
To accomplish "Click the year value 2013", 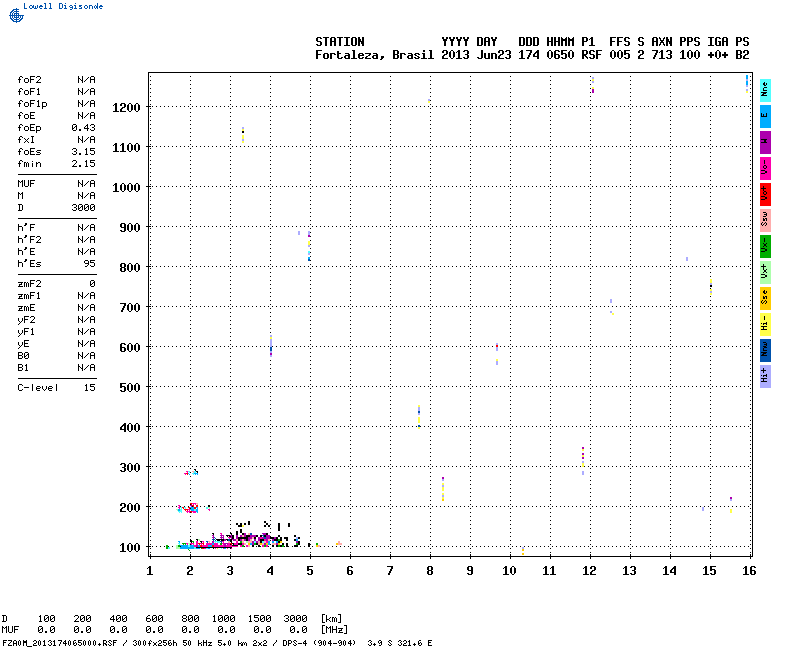I will pyautogui.click(x=455, y=55).
